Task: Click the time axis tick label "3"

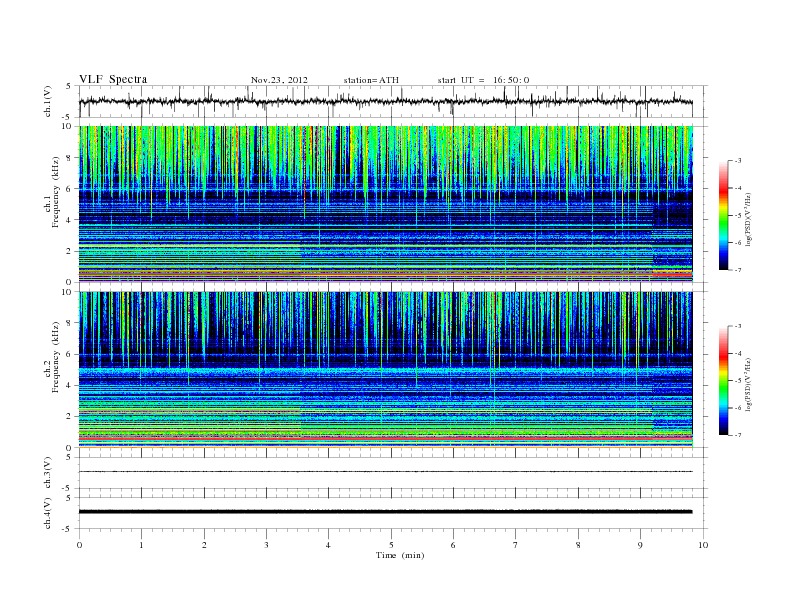Action: 266,545
